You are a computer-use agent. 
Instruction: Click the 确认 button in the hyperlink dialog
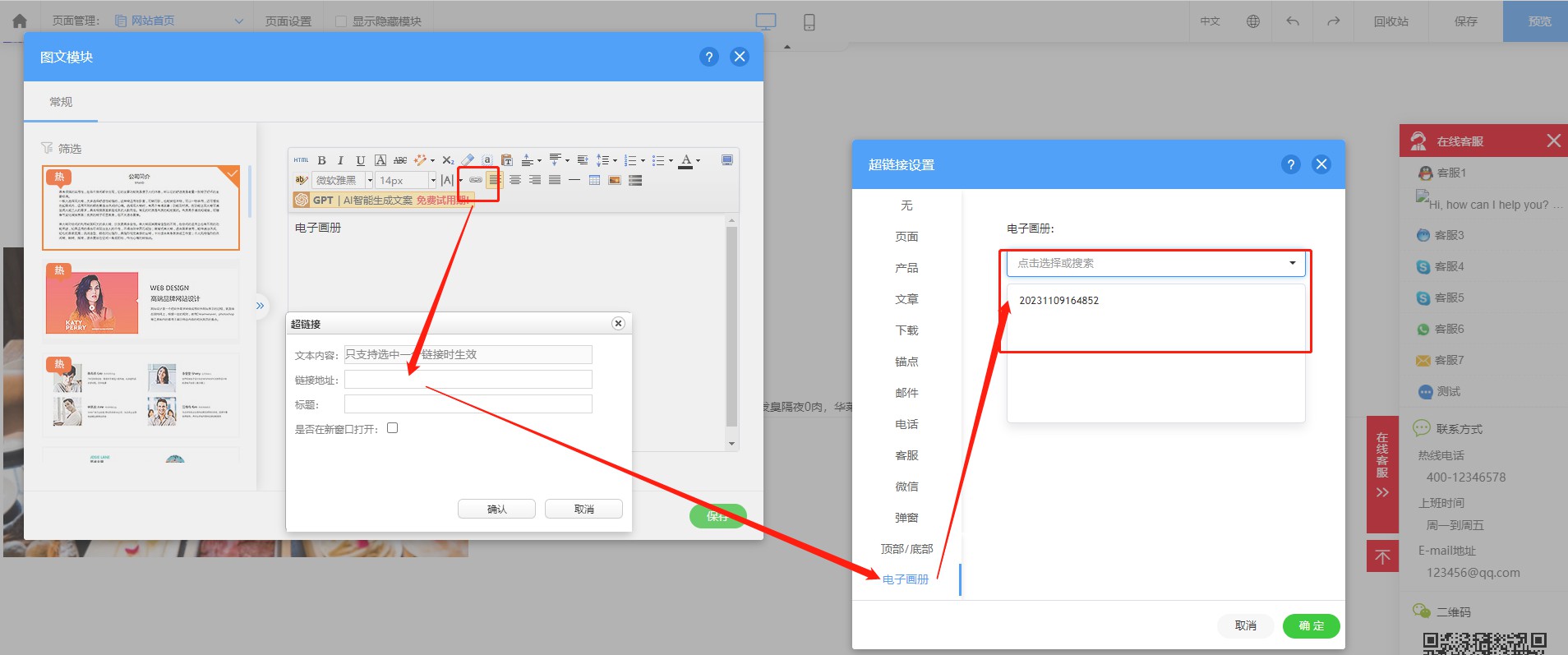tap(496, 510)
